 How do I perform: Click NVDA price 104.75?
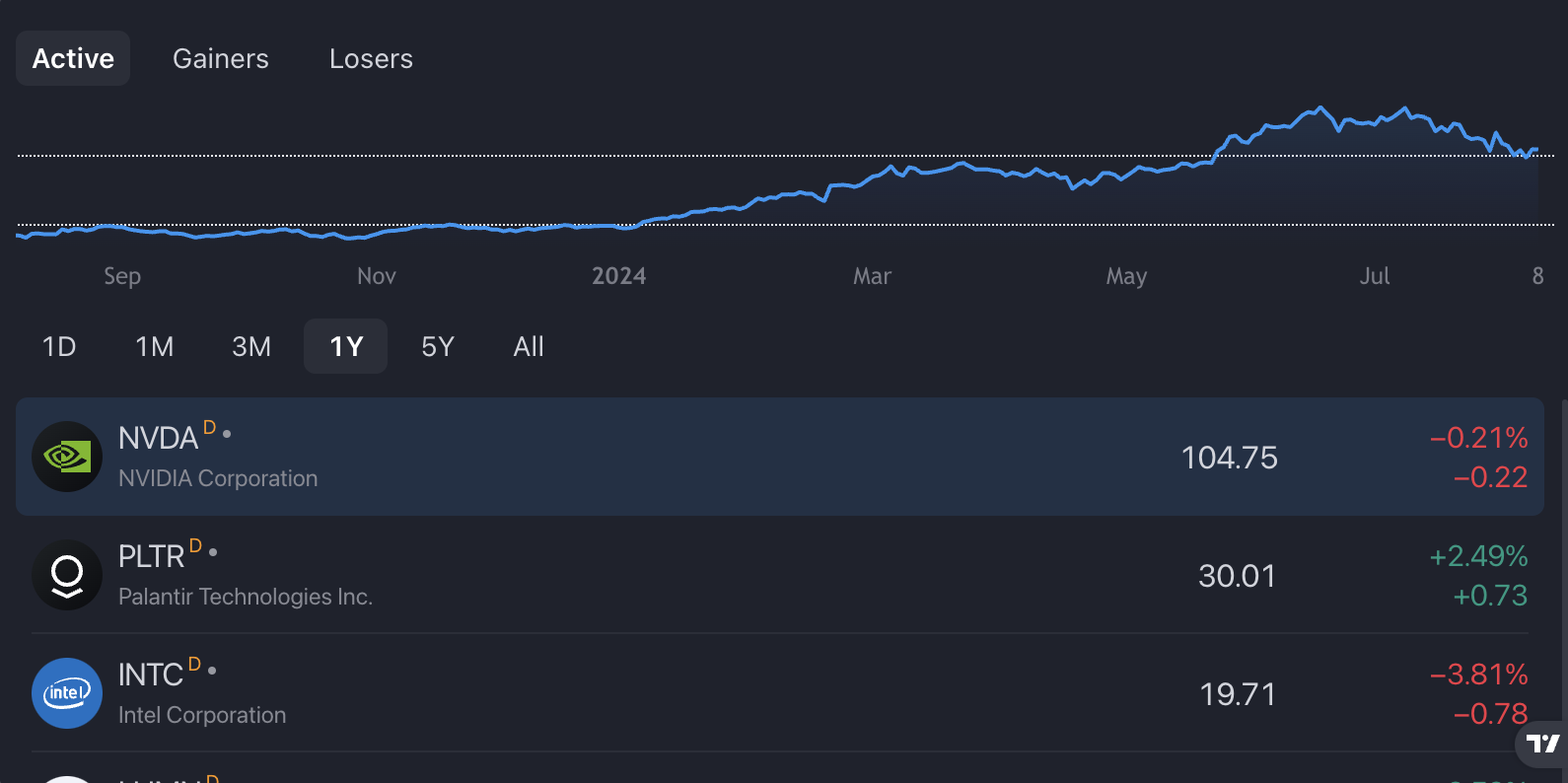tap(1230, 458)
